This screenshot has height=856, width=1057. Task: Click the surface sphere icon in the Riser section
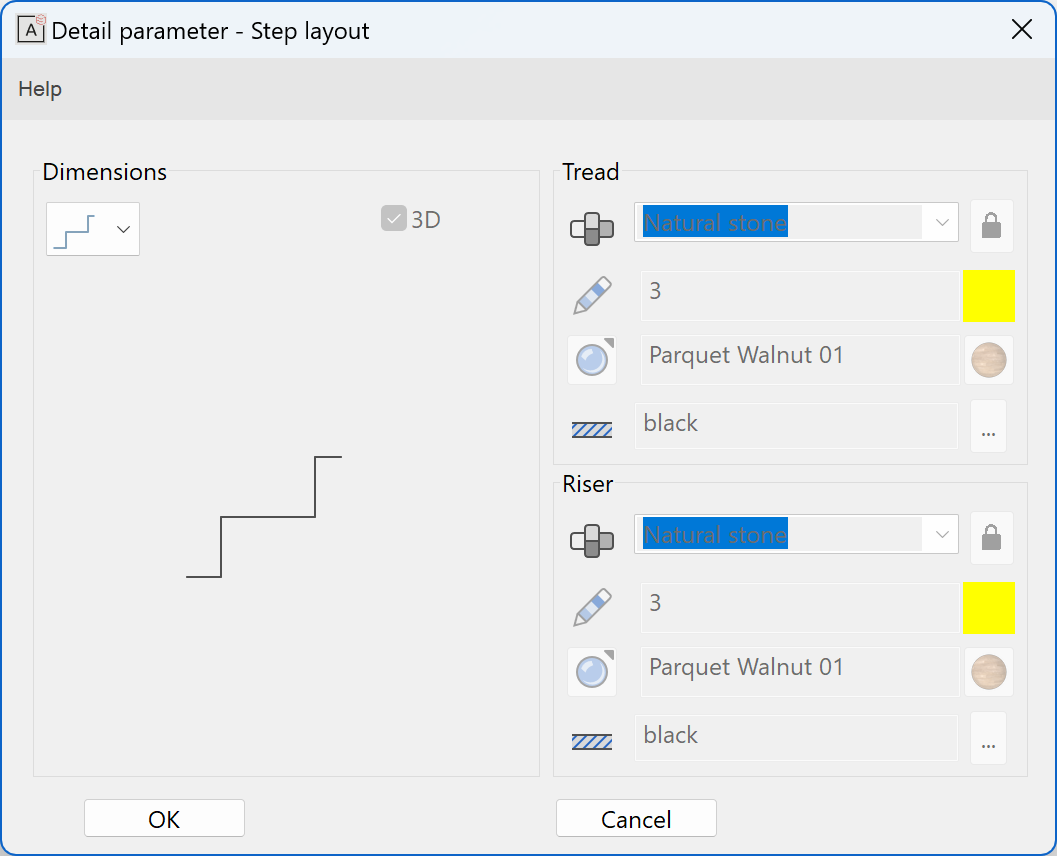594,672
